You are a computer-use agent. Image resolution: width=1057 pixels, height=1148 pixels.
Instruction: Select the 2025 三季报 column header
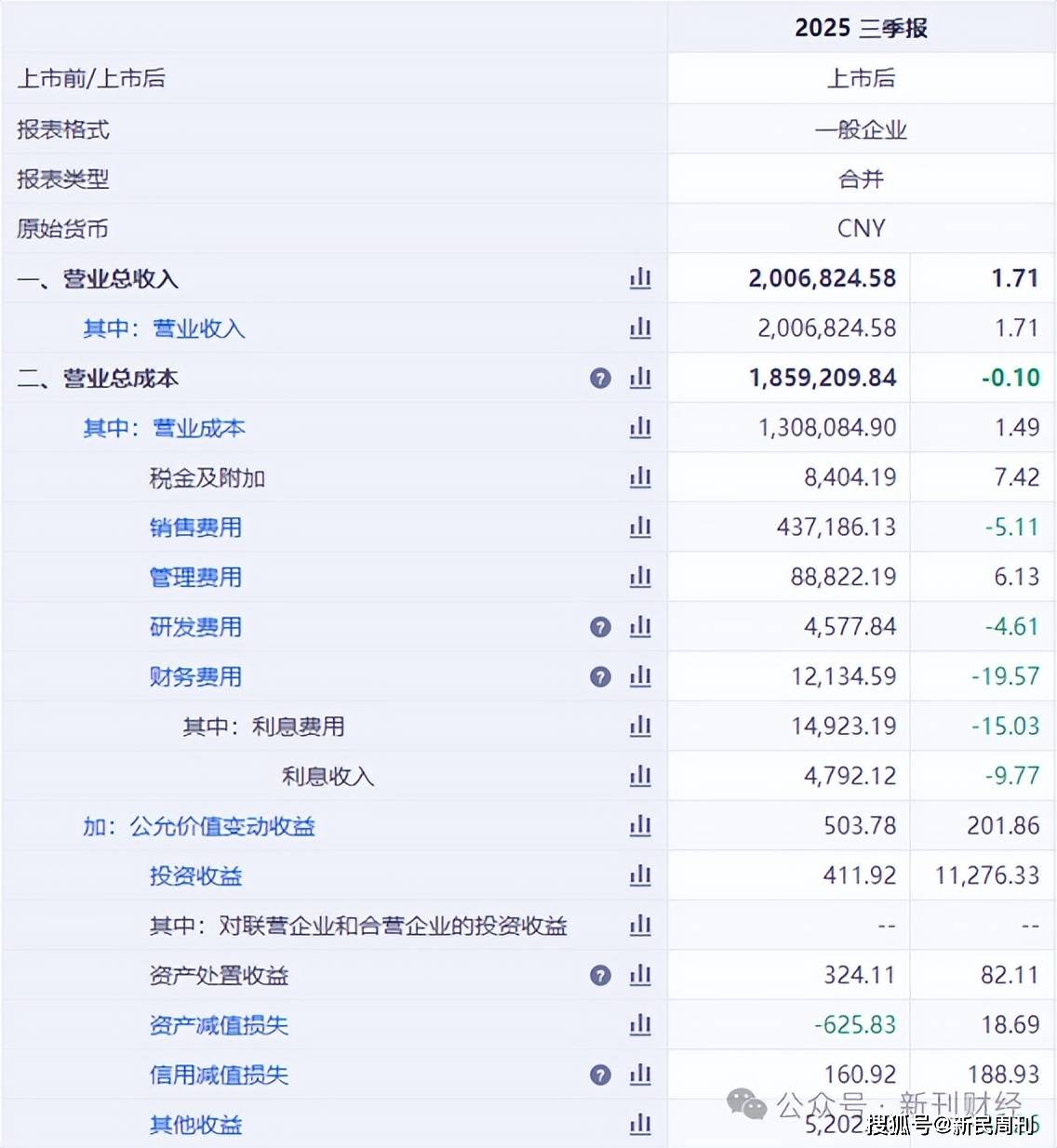(x=861, y=28)
